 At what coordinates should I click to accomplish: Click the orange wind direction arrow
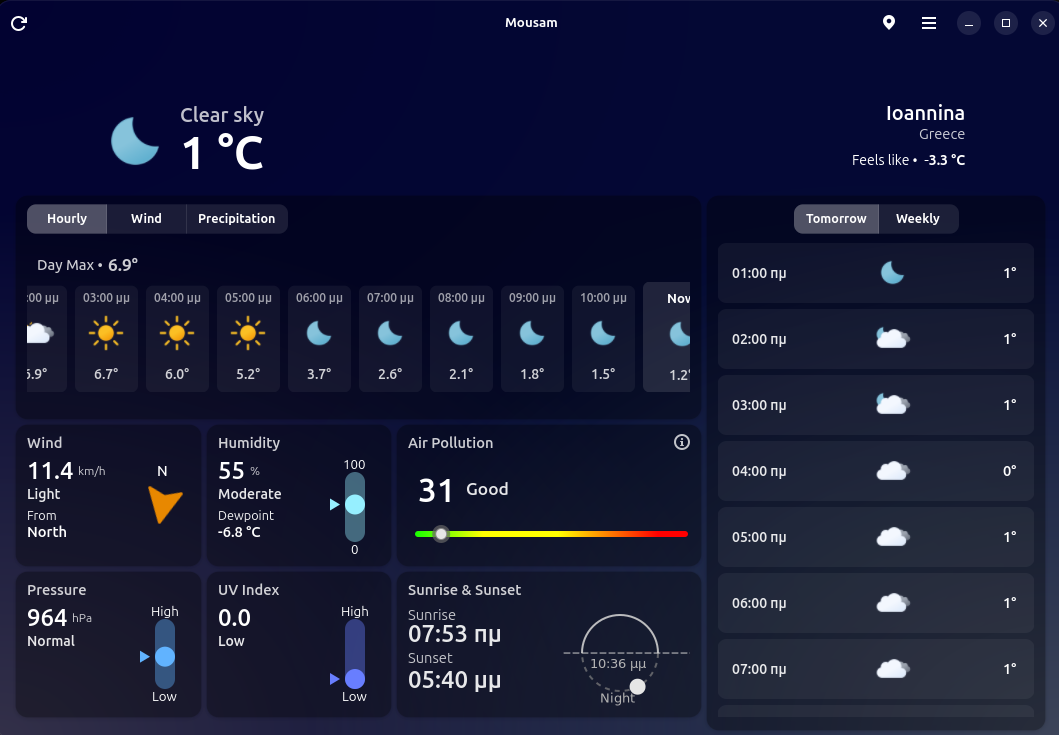pos(163,504)
